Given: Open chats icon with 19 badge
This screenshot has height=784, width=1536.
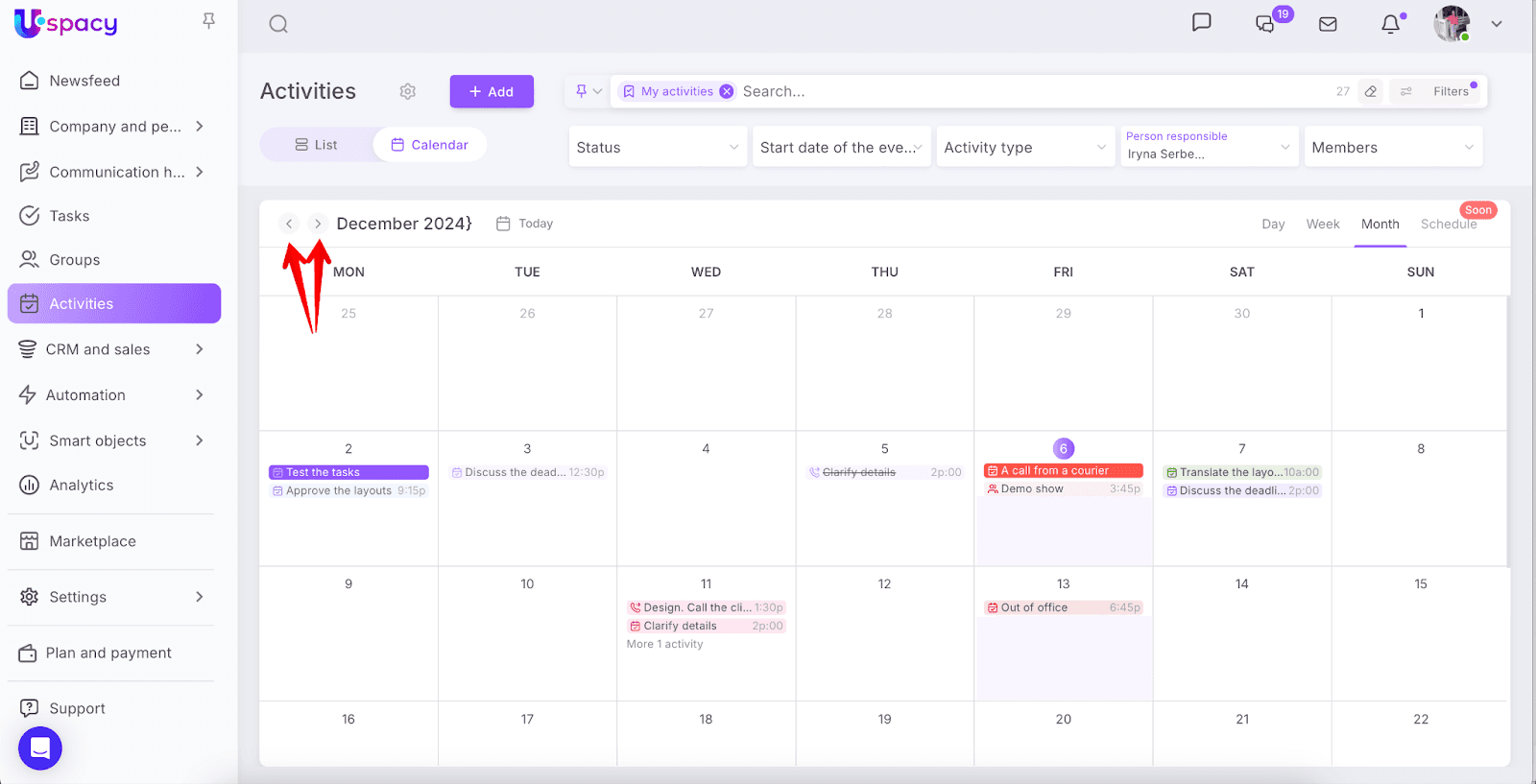Looking at the screenshot, I should click(1266, 24).
